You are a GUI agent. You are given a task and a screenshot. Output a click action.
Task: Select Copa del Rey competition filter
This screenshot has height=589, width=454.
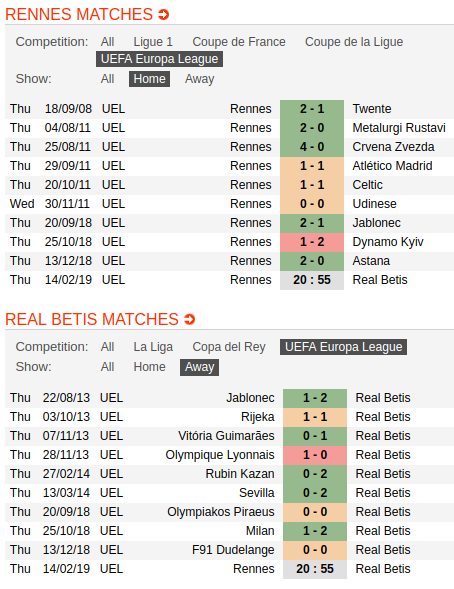pyautogui.click(x=229, y=347)
